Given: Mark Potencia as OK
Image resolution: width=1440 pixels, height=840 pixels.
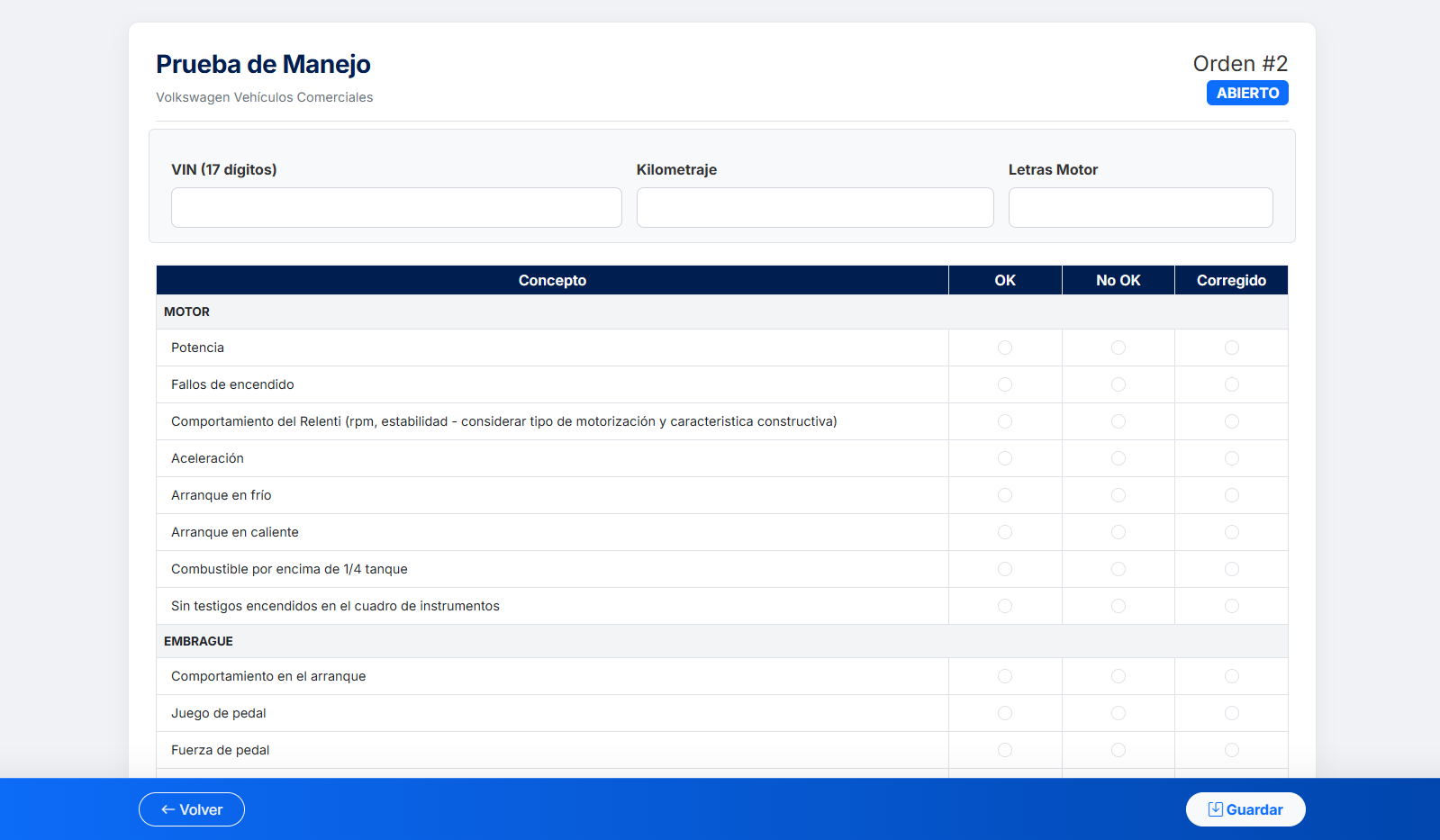Looking at the screenshot, I should pyautogui.click(x=1005, y=348).
